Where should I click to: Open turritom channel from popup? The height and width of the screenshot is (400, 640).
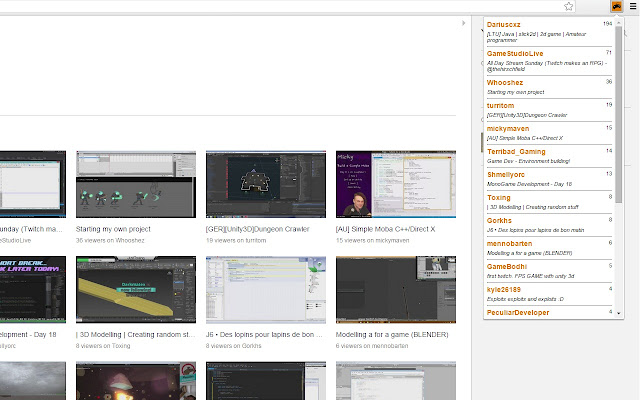click(x=500, y=105)
